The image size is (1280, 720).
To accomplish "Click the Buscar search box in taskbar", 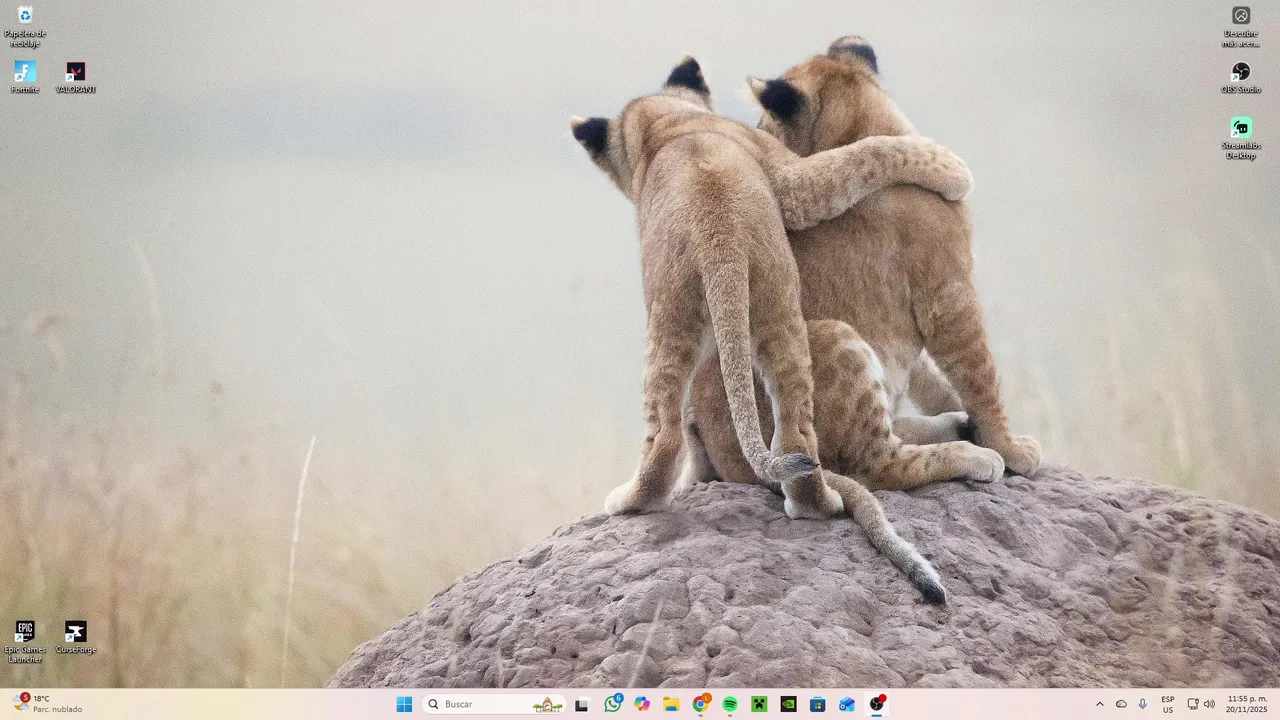I will pyautogui.click(x=494, y=704).
